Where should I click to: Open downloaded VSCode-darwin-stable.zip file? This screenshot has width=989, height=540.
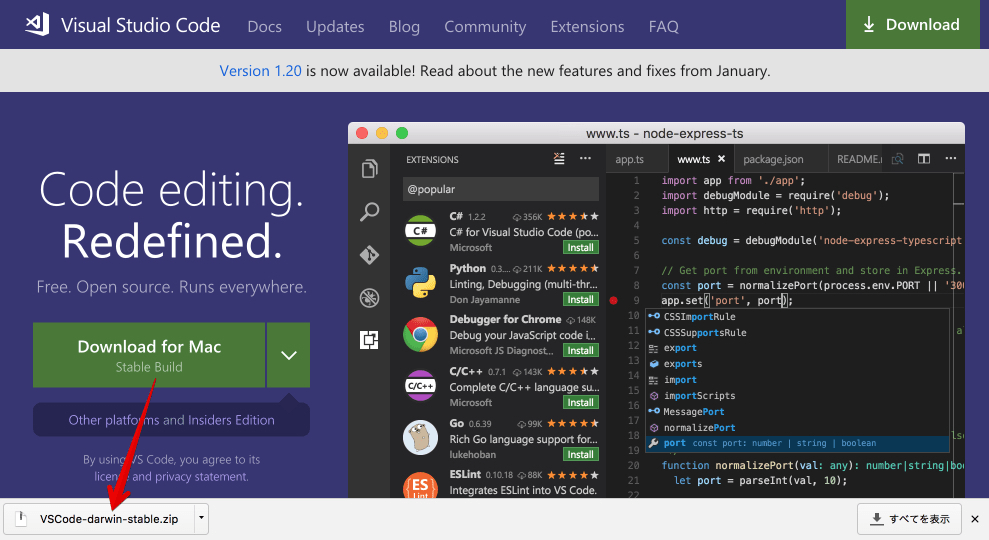click(x=100, y=519)
